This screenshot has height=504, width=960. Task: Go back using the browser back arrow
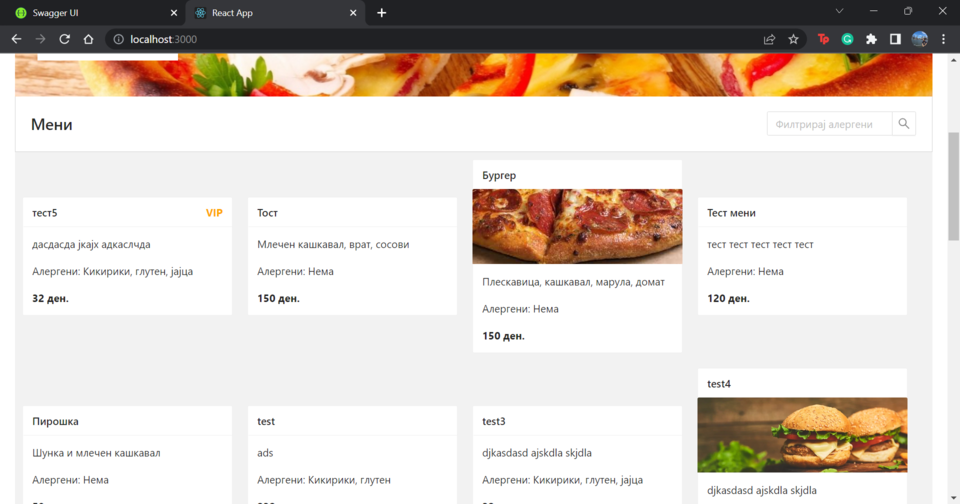16,39
